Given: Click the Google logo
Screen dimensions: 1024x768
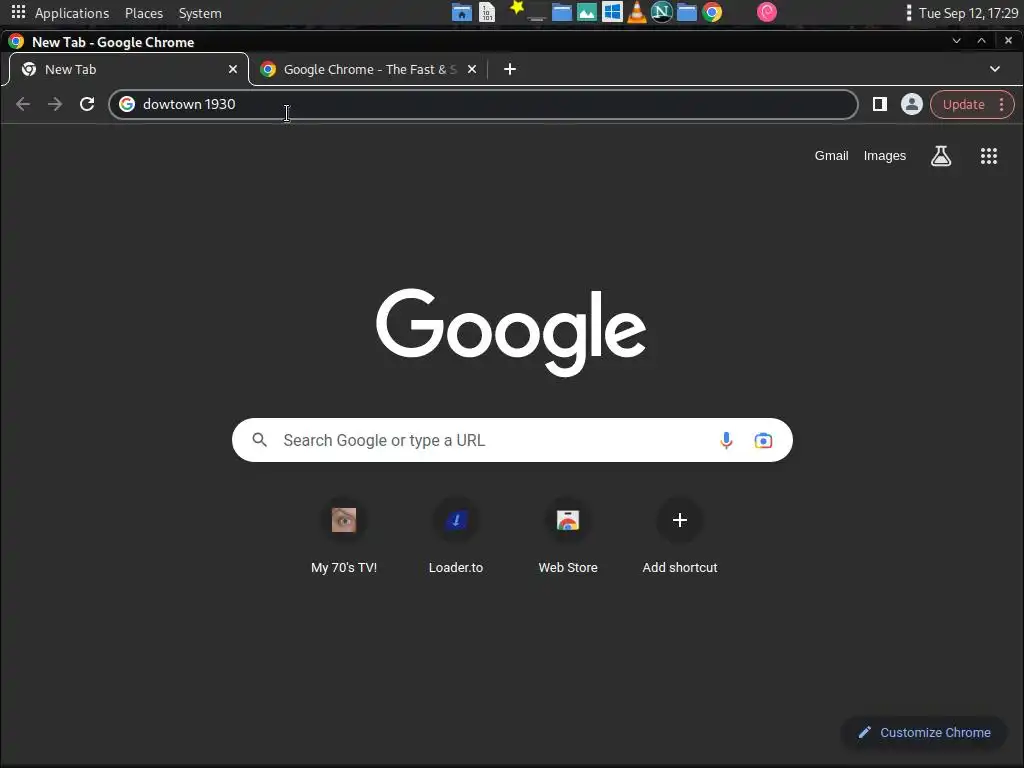Looking at the screenshot, I should [x=511, y=332].
